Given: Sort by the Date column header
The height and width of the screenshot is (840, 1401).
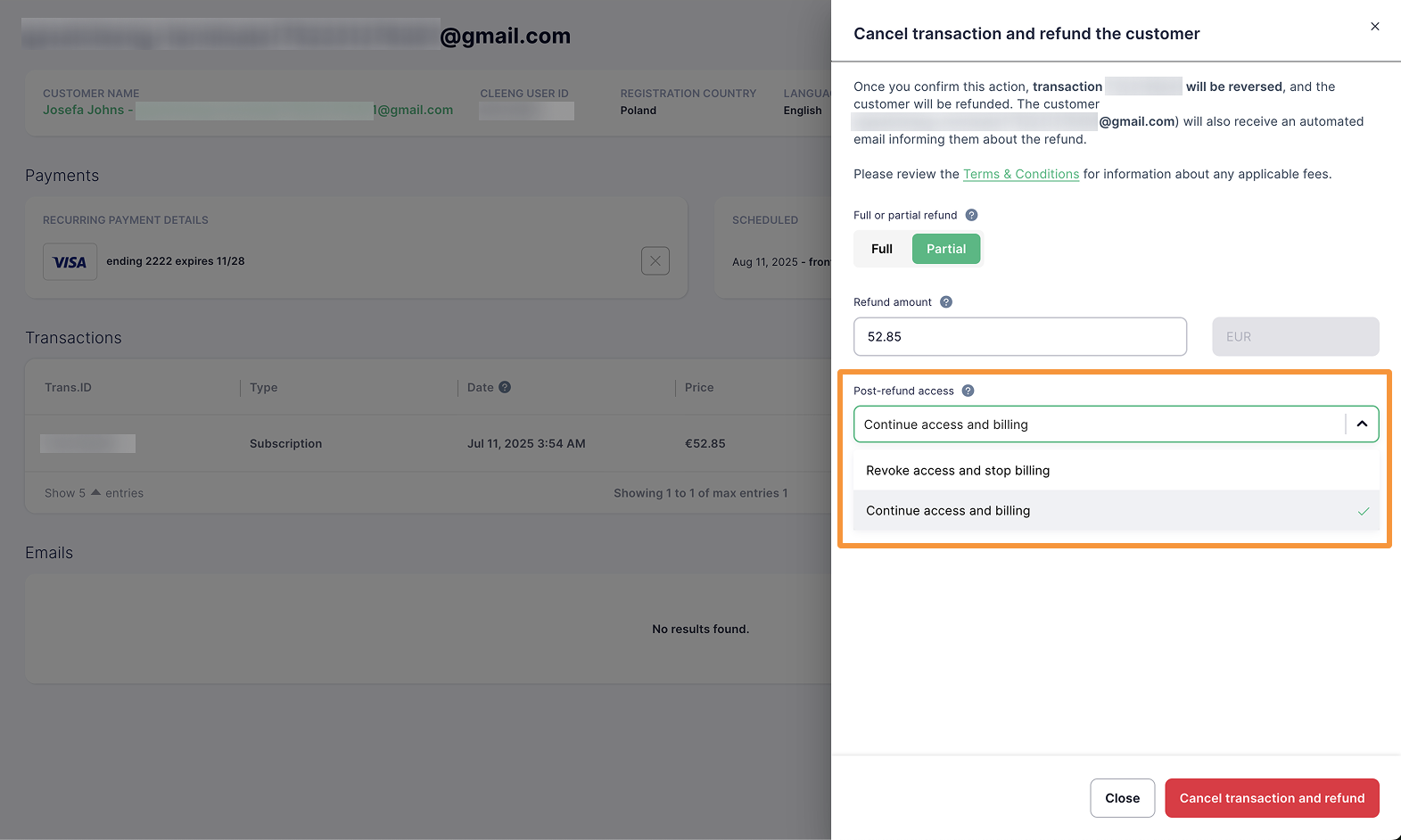Looking at the screenshot, I should point(480,388).
